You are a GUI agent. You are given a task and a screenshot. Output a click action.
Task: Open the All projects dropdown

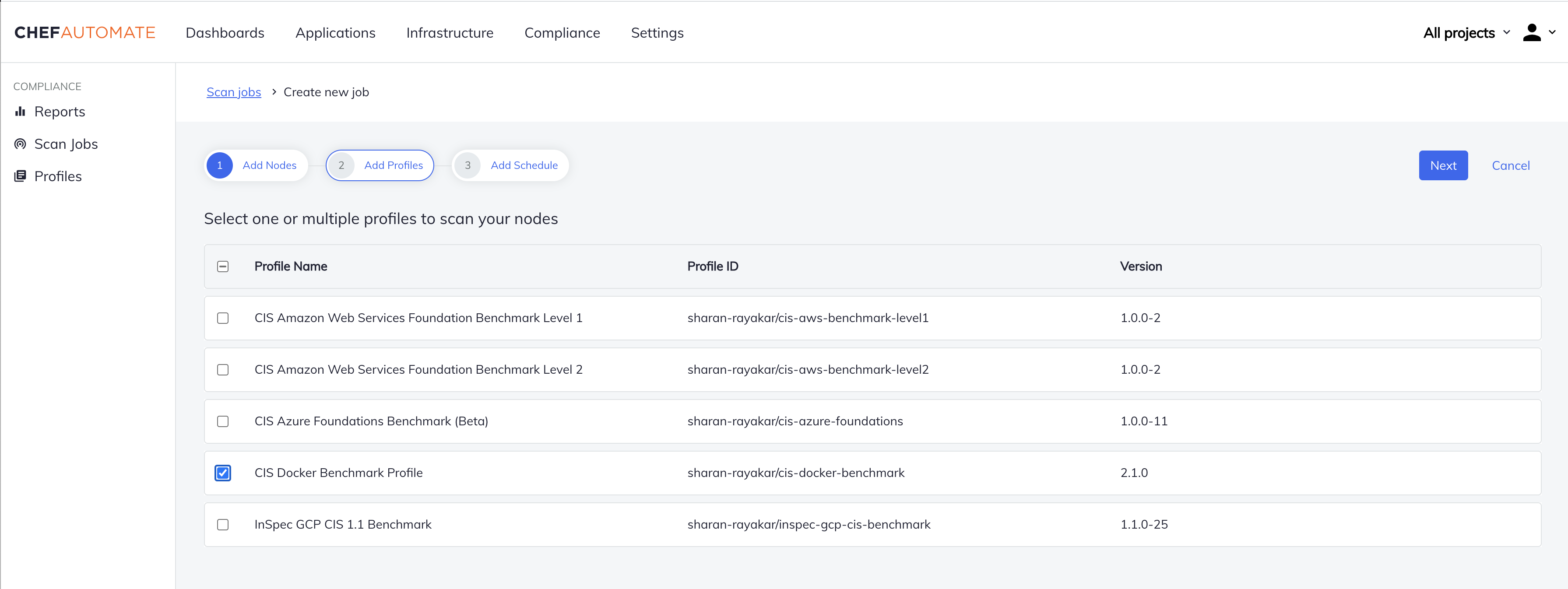tap(1466, 33)
